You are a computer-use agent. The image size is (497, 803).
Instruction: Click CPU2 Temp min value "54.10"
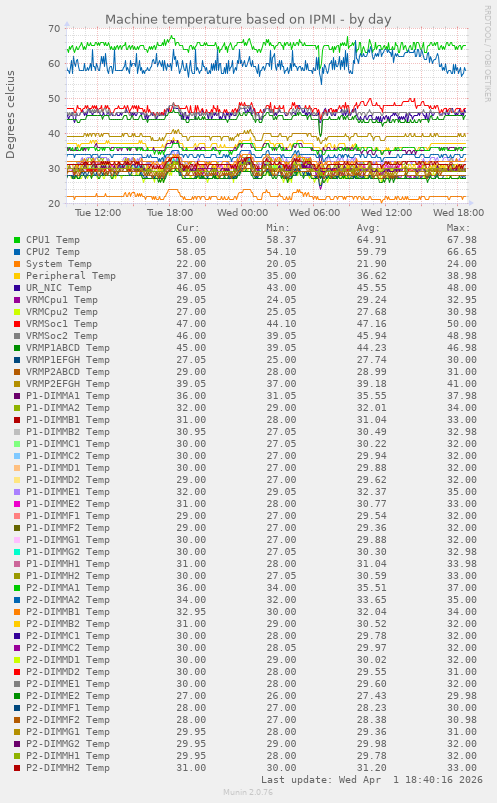tap(281, 252)
